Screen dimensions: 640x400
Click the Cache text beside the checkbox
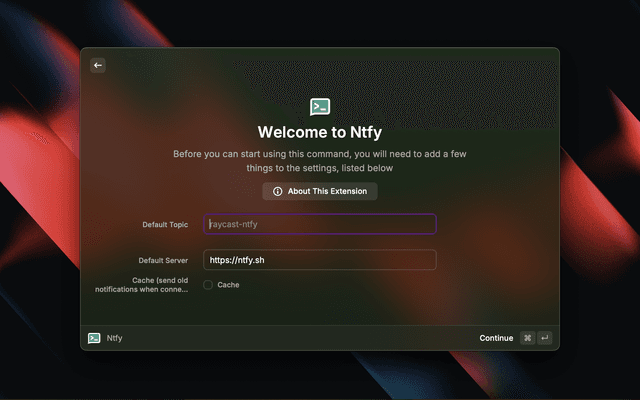click(x=228, y=285)
